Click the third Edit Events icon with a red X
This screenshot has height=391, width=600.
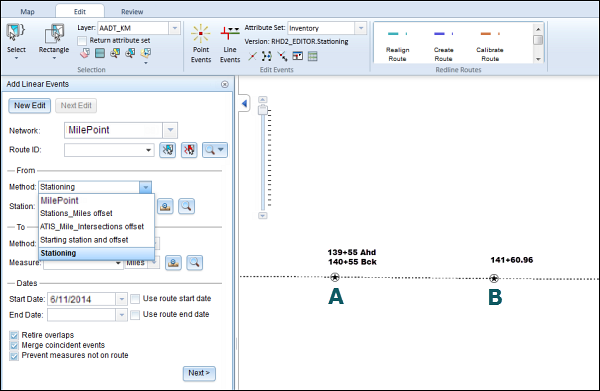(282, 57)
